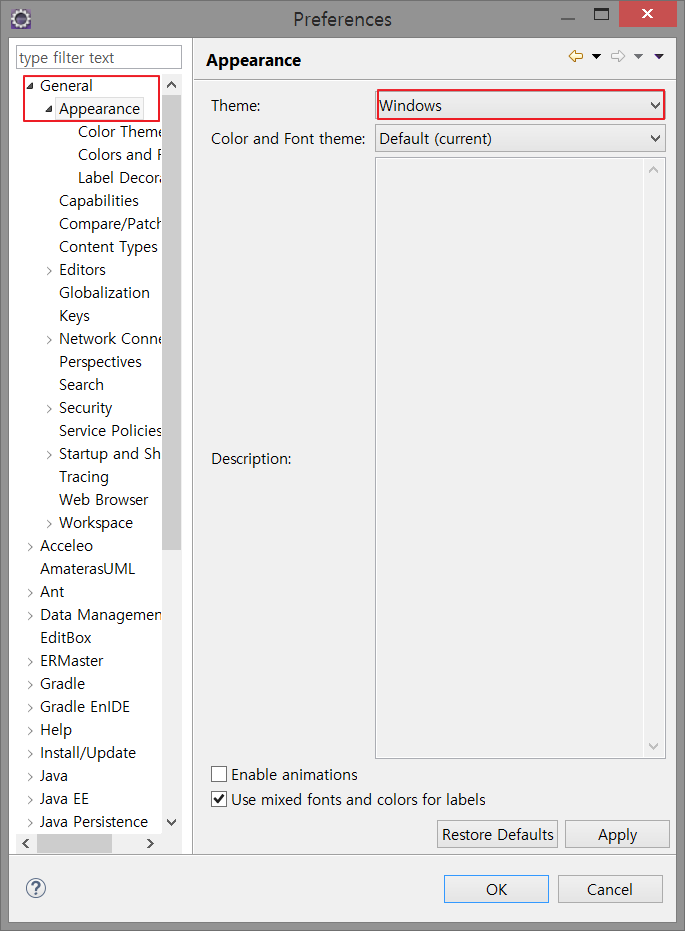Expand the Security tree node
Viewport: 685px width, 931px height.
[x=49, y=408]
